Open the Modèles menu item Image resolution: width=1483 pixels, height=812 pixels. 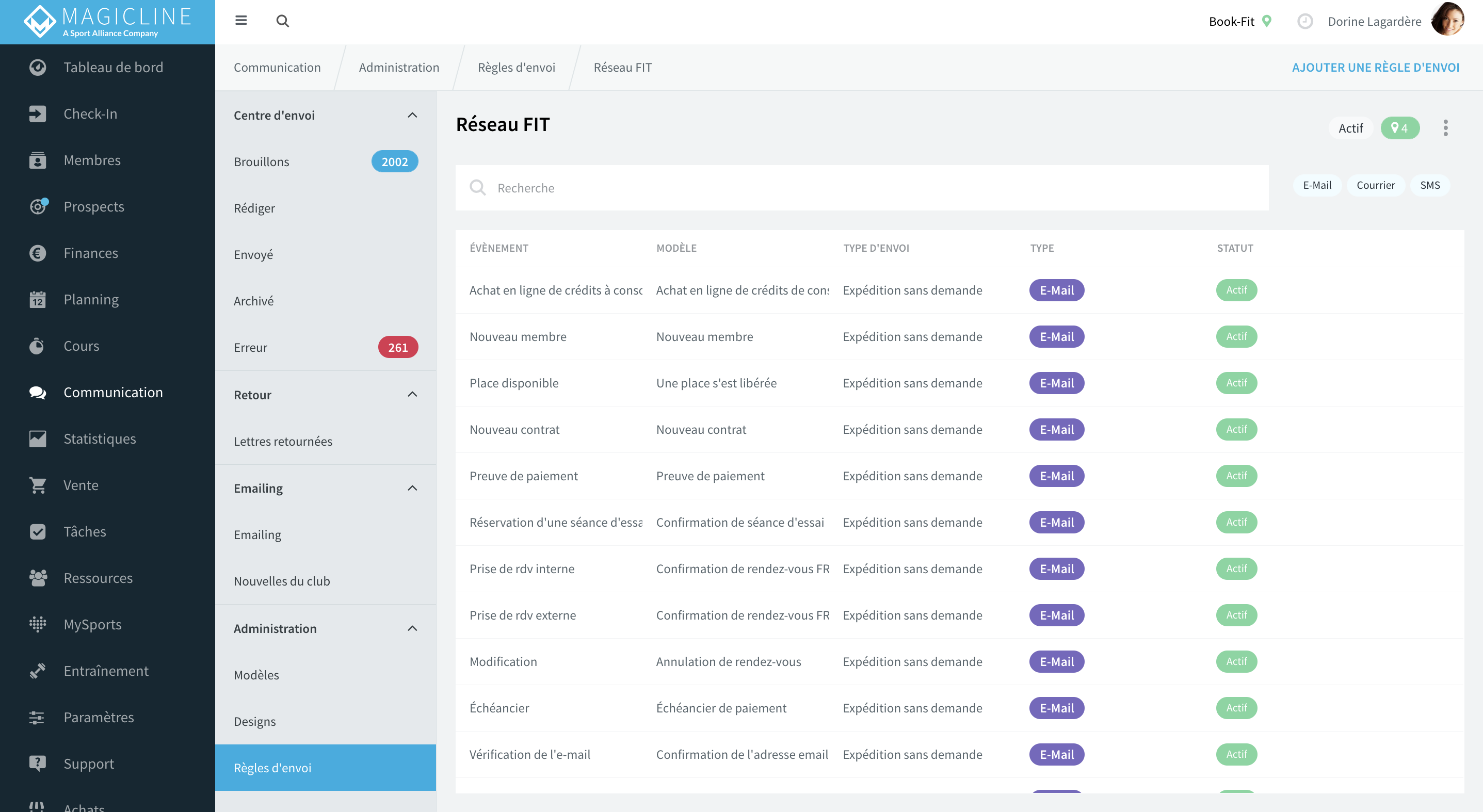(326, 675)
